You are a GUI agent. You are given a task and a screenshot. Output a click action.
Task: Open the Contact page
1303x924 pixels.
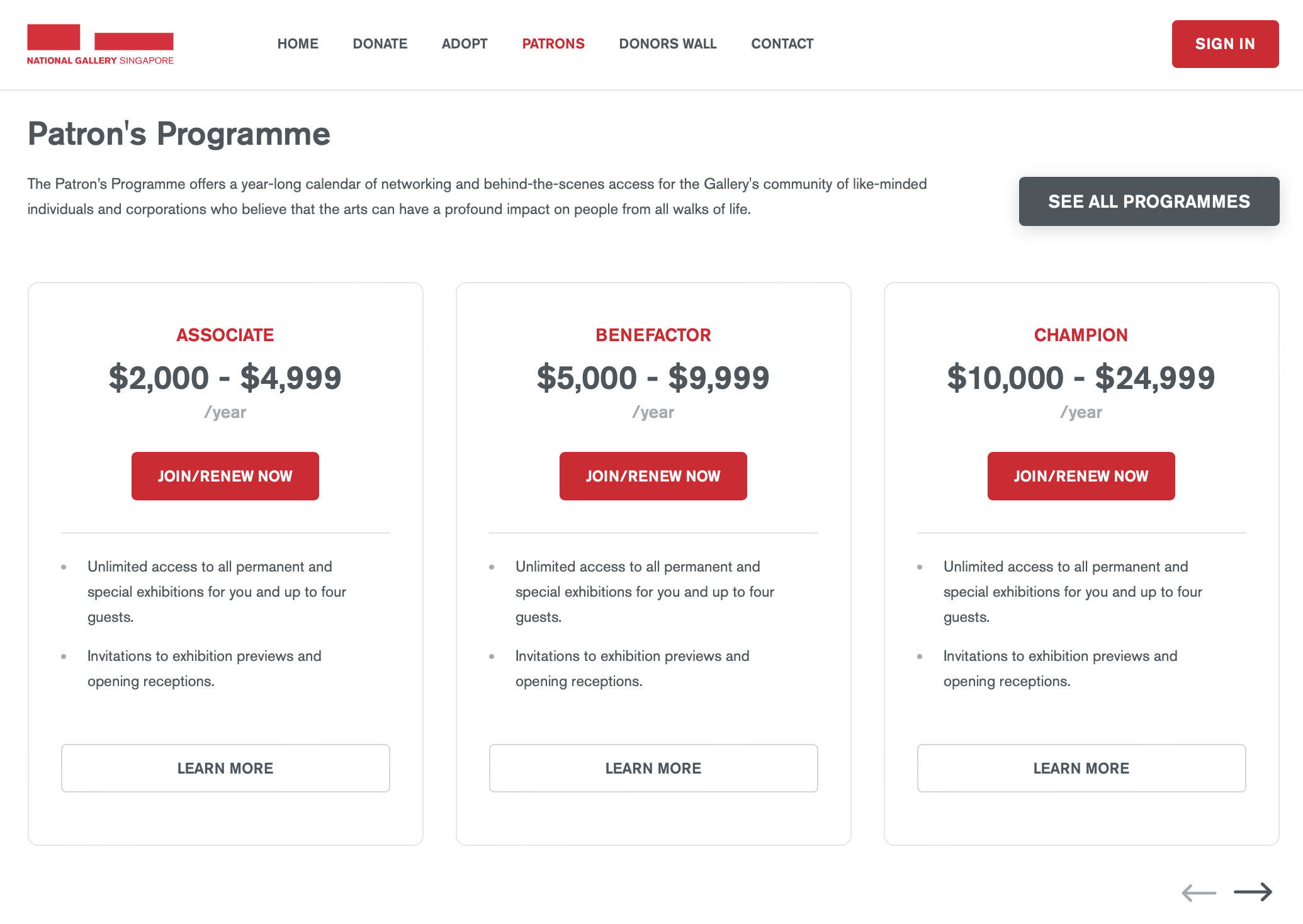(x=782, y=44)
